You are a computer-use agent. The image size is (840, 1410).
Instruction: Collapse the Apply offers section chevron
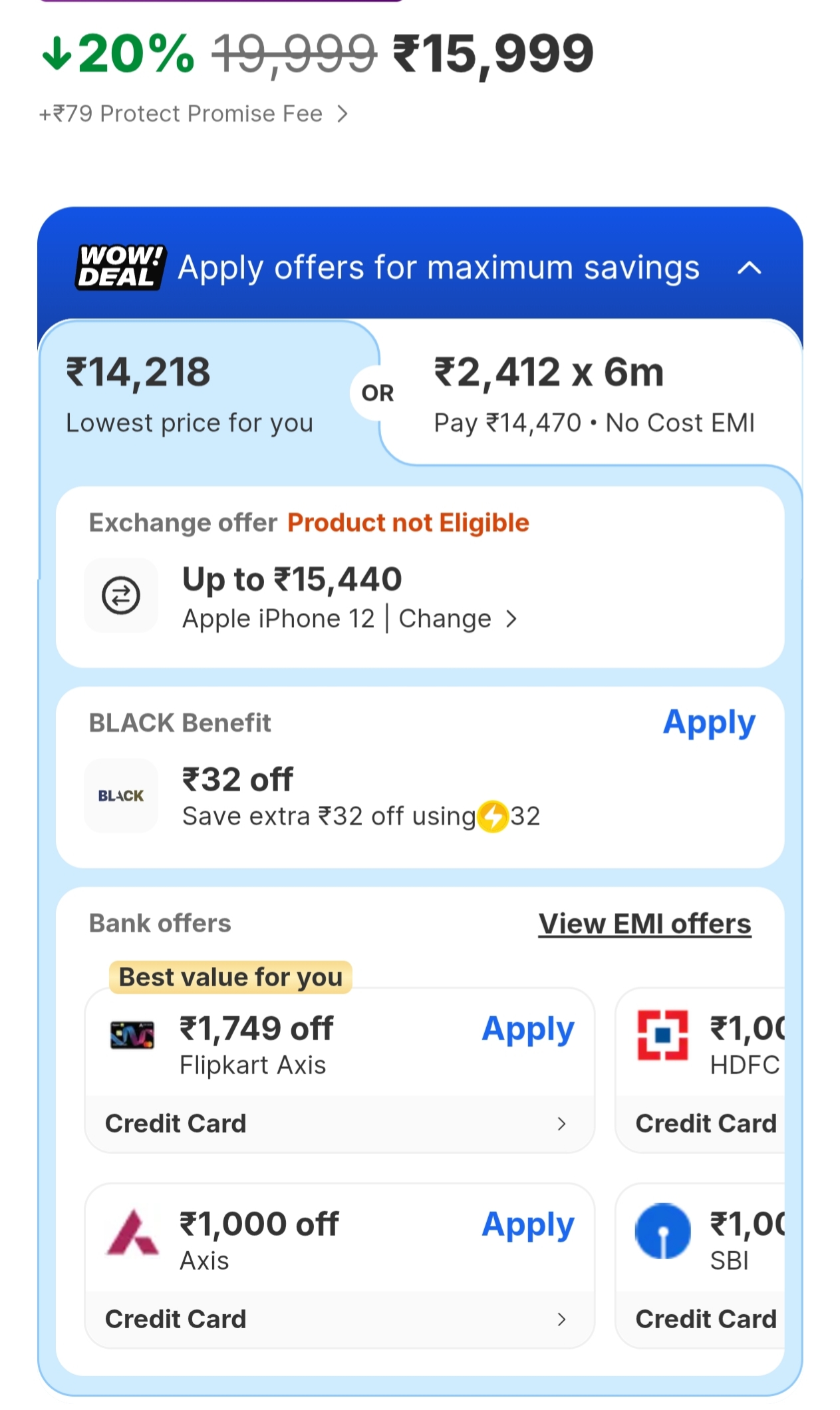750,268
